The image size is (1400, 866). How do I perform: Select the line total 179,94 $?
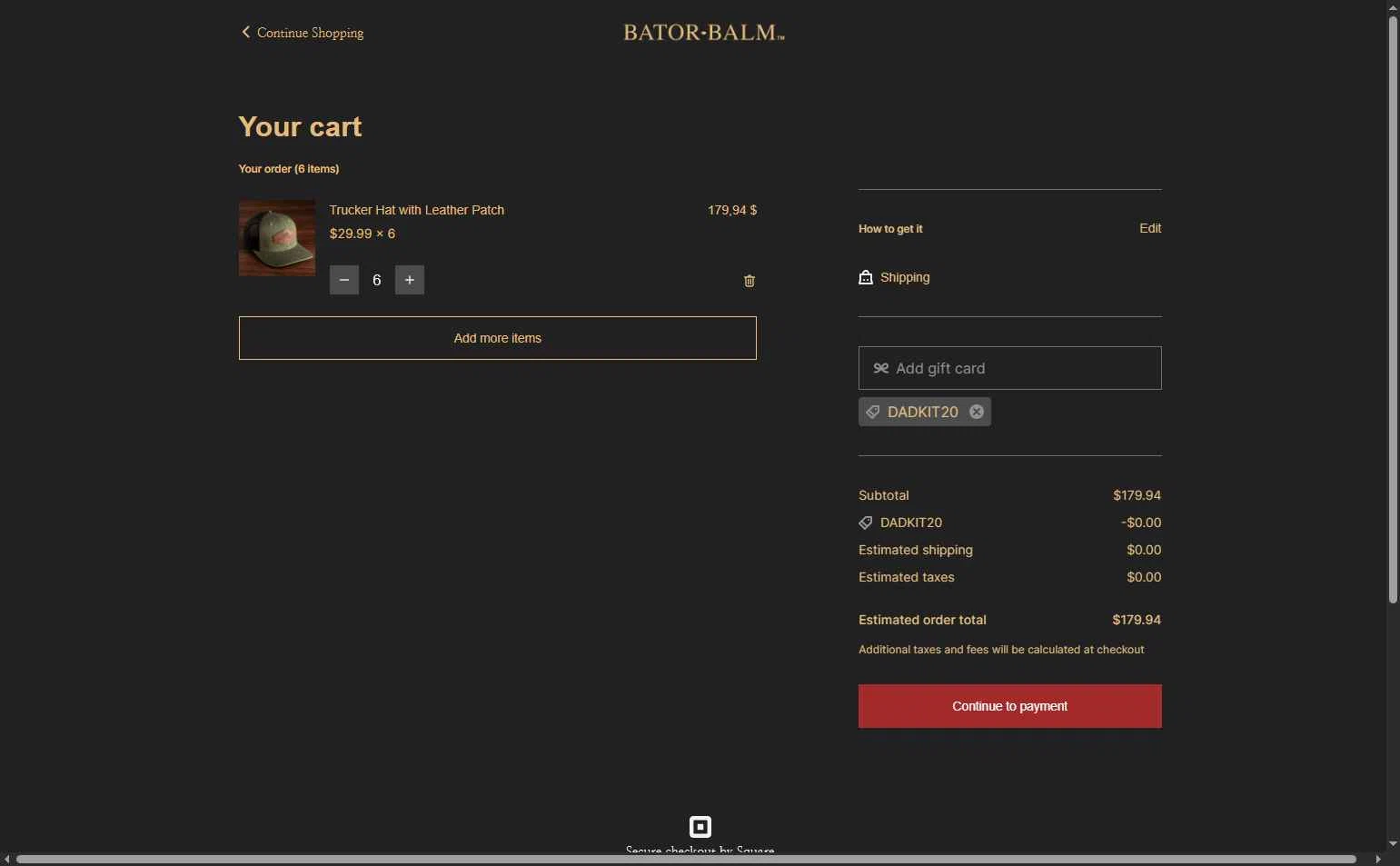(732, 210)
